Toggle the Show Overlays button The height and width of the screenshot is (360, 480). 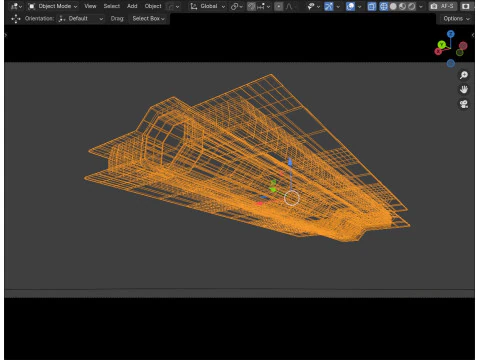point(350,6)
